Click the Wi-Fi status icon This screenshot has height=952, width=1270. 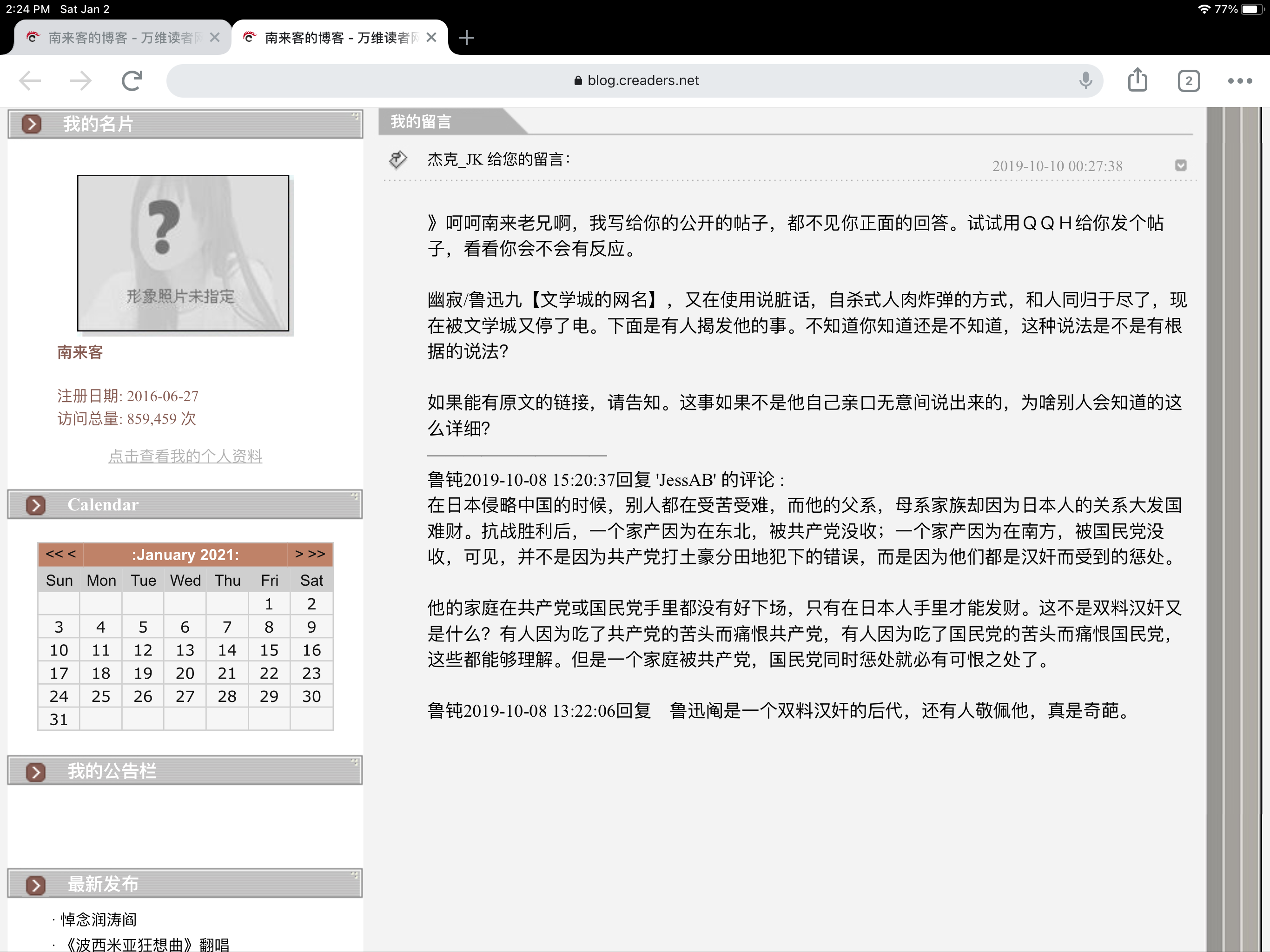(1204, 9)
